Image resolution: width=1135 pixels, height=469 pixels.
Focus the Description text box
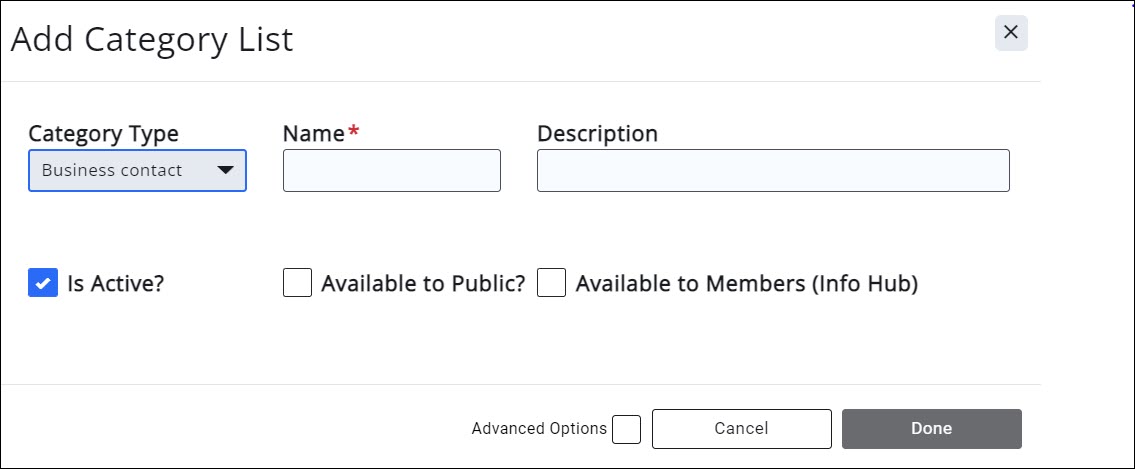(x=772, y=171)
